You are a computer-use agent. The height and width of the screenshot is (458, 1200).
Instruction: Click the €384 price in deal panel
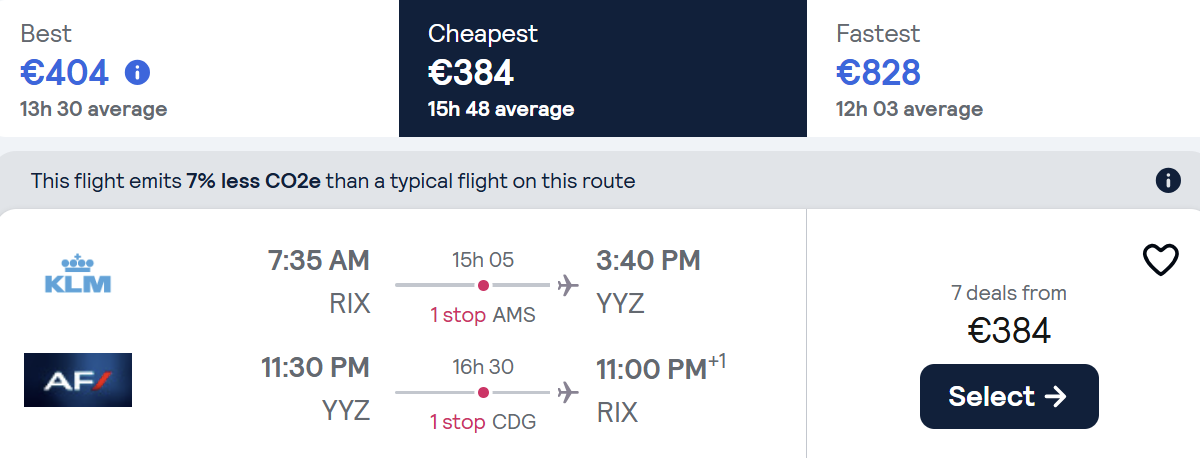point(1009,330)
